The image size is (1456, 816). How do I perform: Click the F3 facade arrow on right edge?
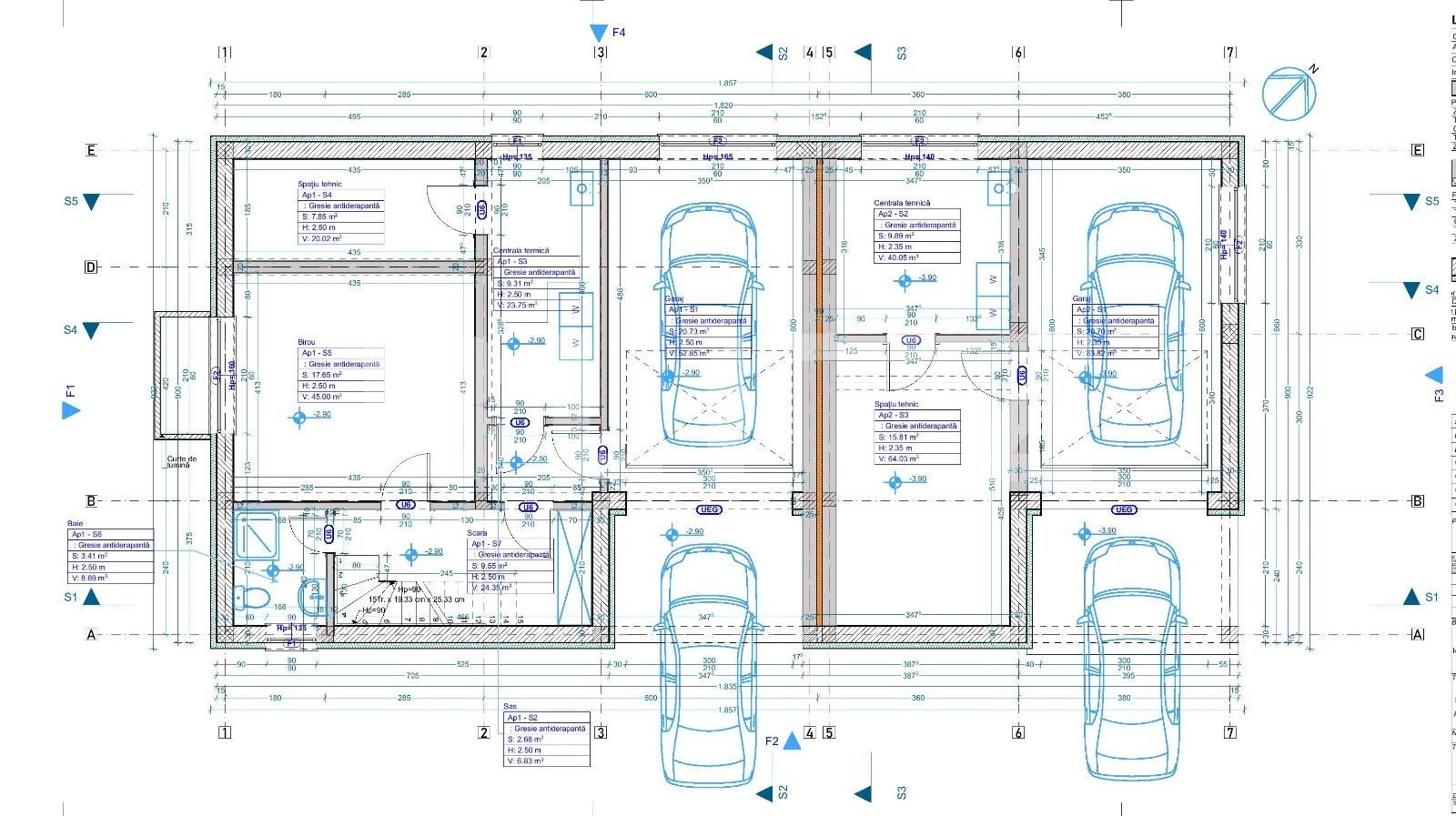[1433, 375]
